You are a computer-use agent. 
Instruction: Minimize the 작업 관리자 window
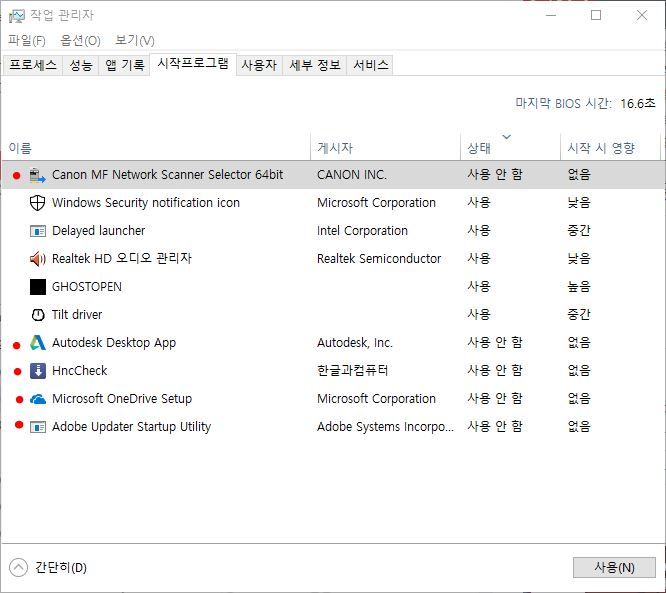[x=551, y=16]
